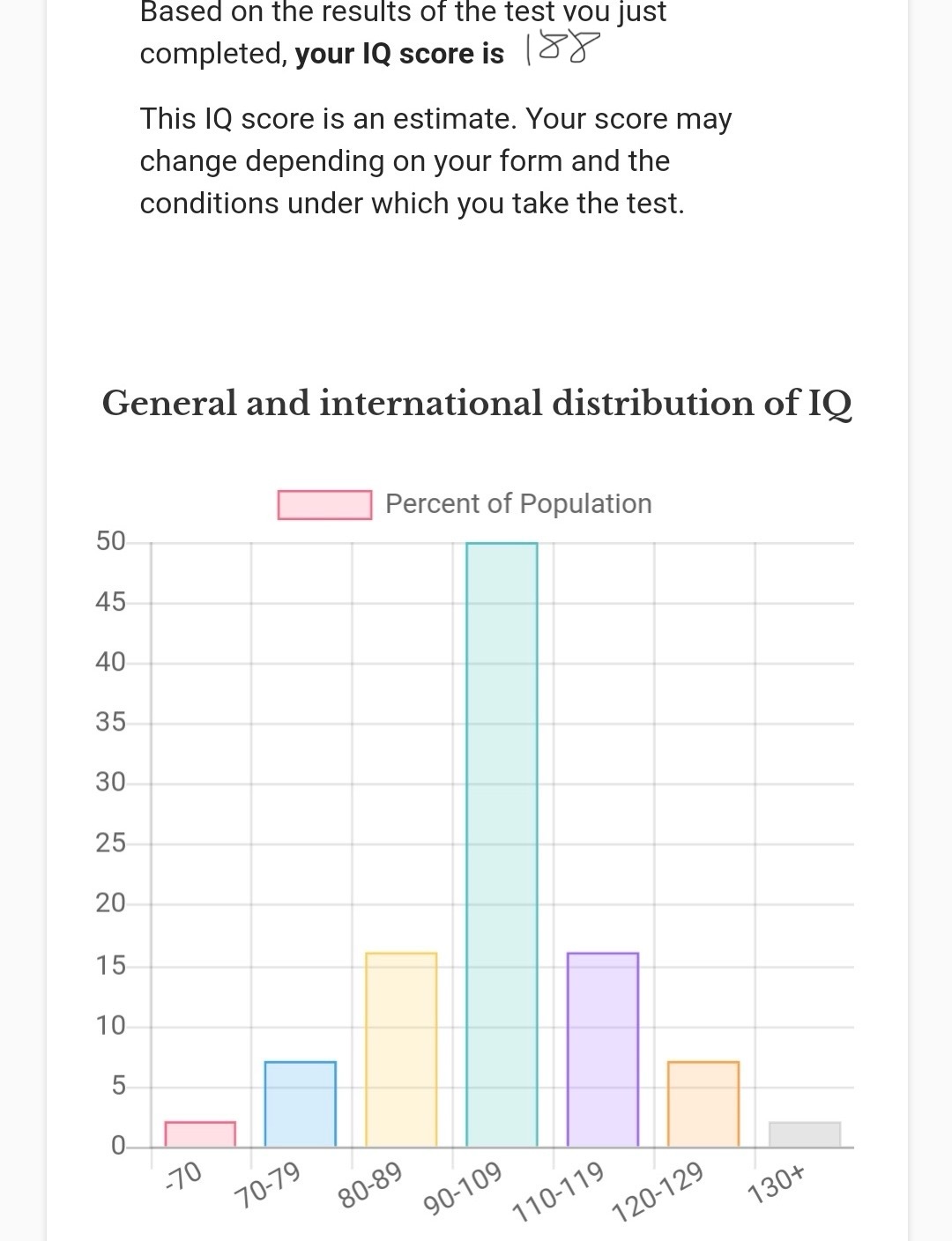Click the 0 value on the y-axis
952x1241 pixels.
(x=118, y=1146)
